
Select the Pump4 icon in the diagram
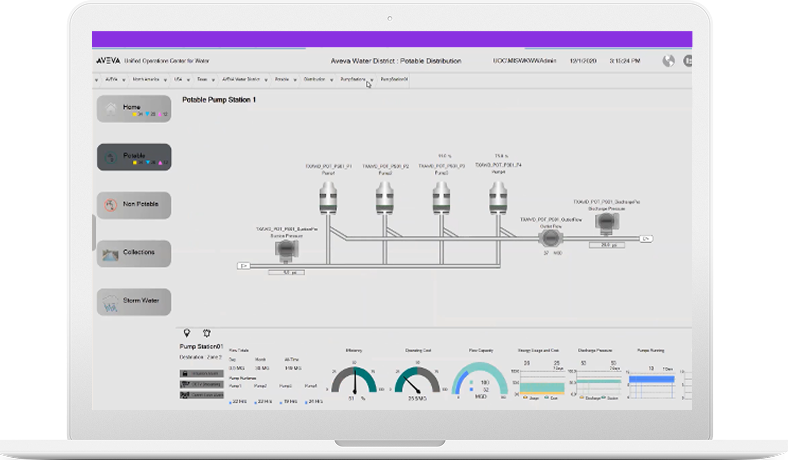tap(498, 198)
